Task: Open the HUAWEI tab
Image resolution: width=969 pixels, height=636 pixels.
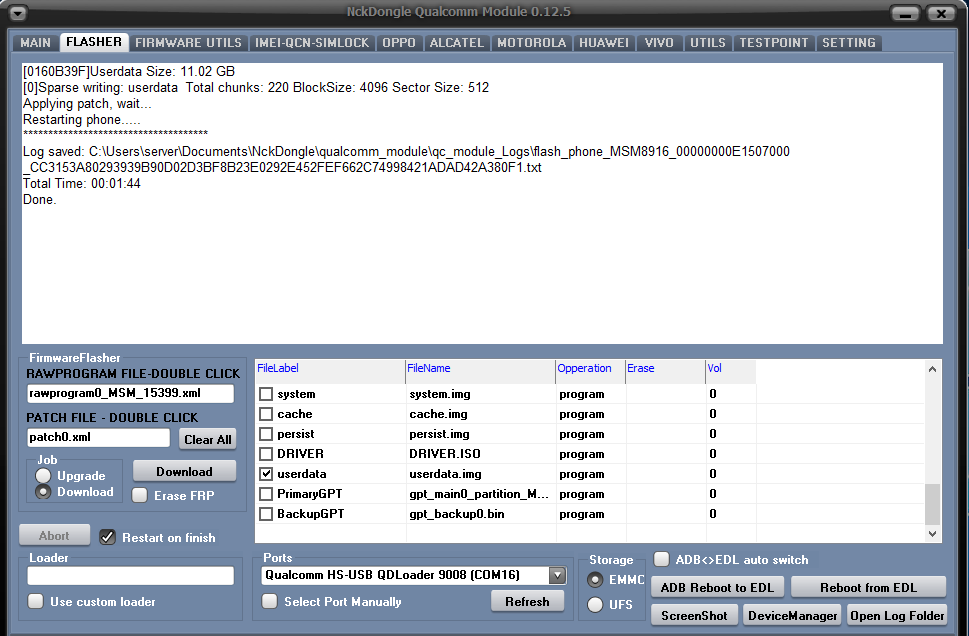Action: [x=604, y=43]
